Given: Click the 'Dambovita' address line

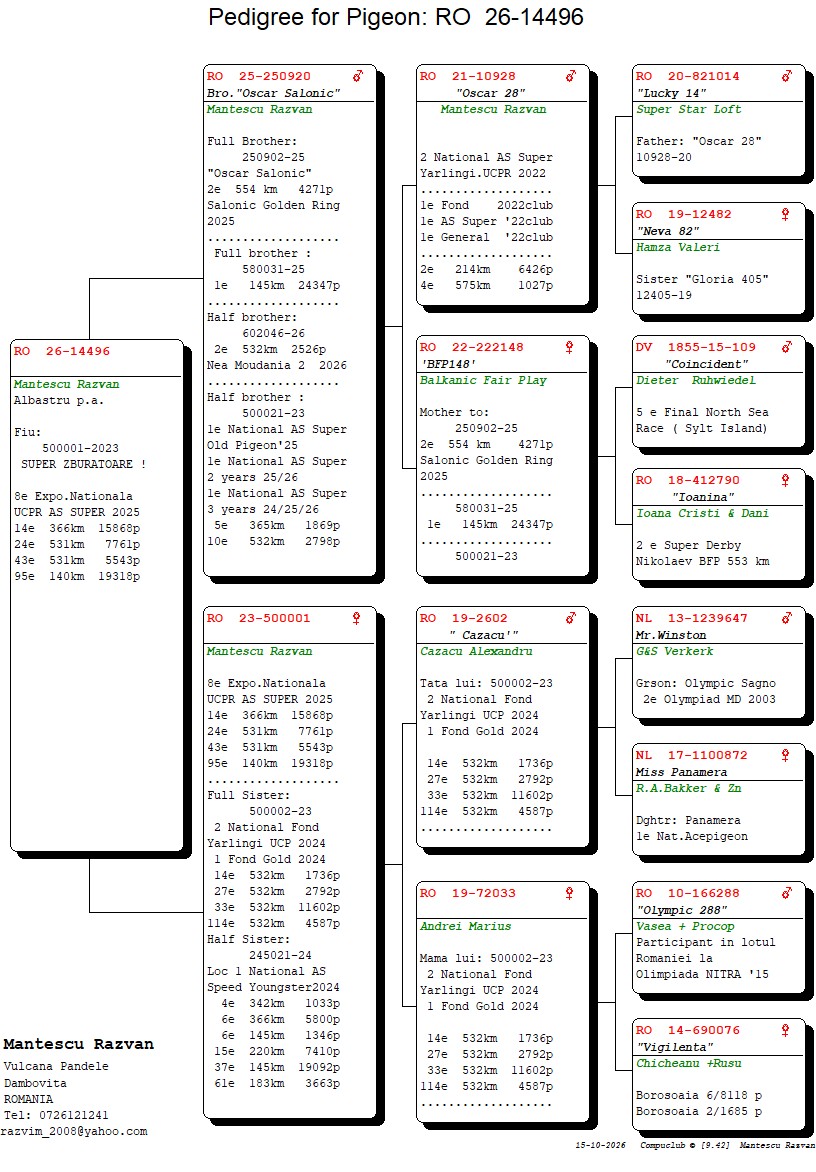Looking at the screenshot, I should click(35, 1083).
